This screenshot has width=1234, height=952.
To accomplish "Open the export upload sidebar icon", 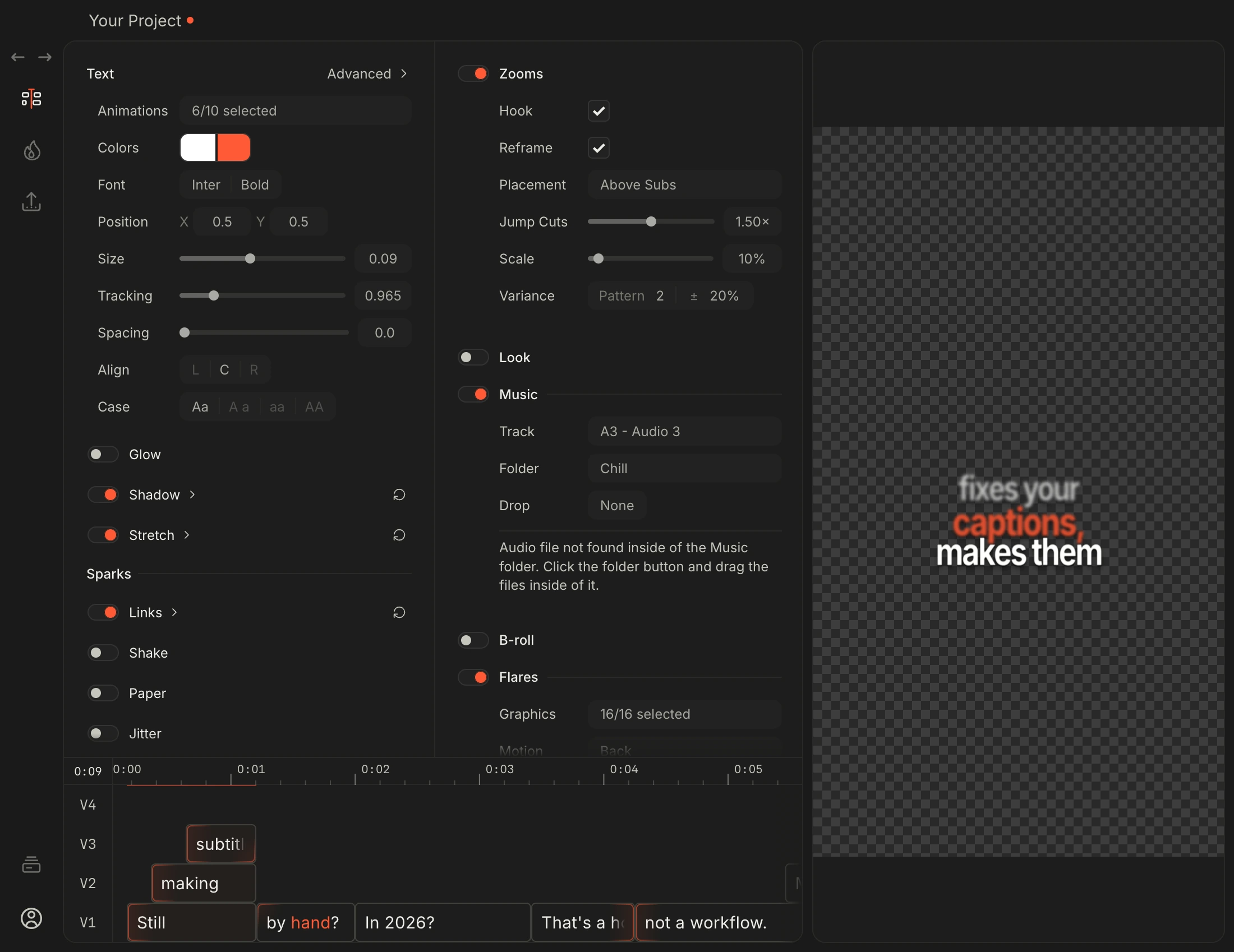I will pos(31,202).
